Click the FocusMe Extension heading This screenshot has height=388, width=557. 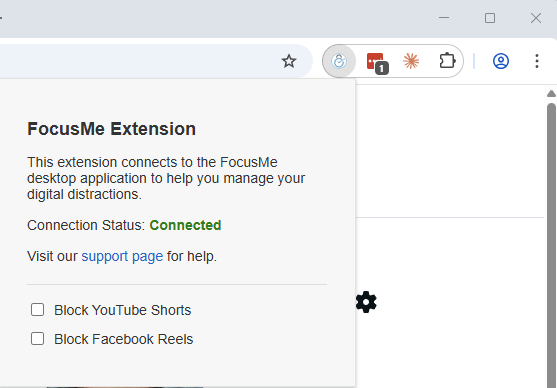(112, 129)
